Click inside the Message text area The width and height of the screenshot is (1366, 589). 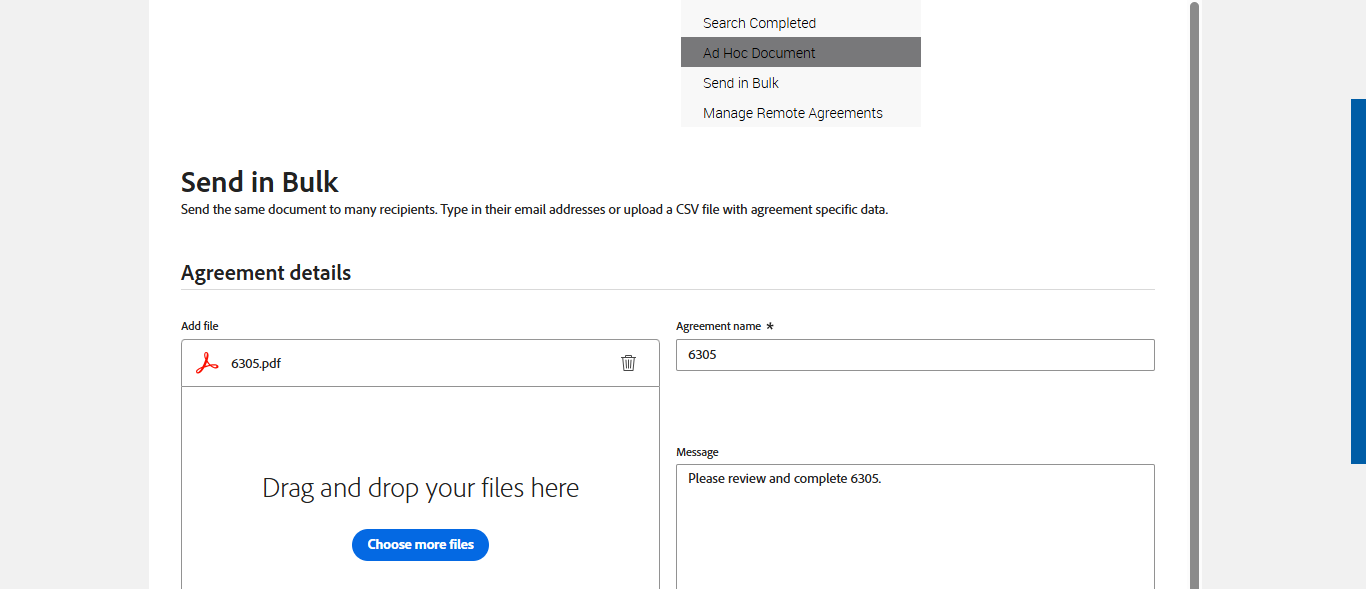coord(914,530)
